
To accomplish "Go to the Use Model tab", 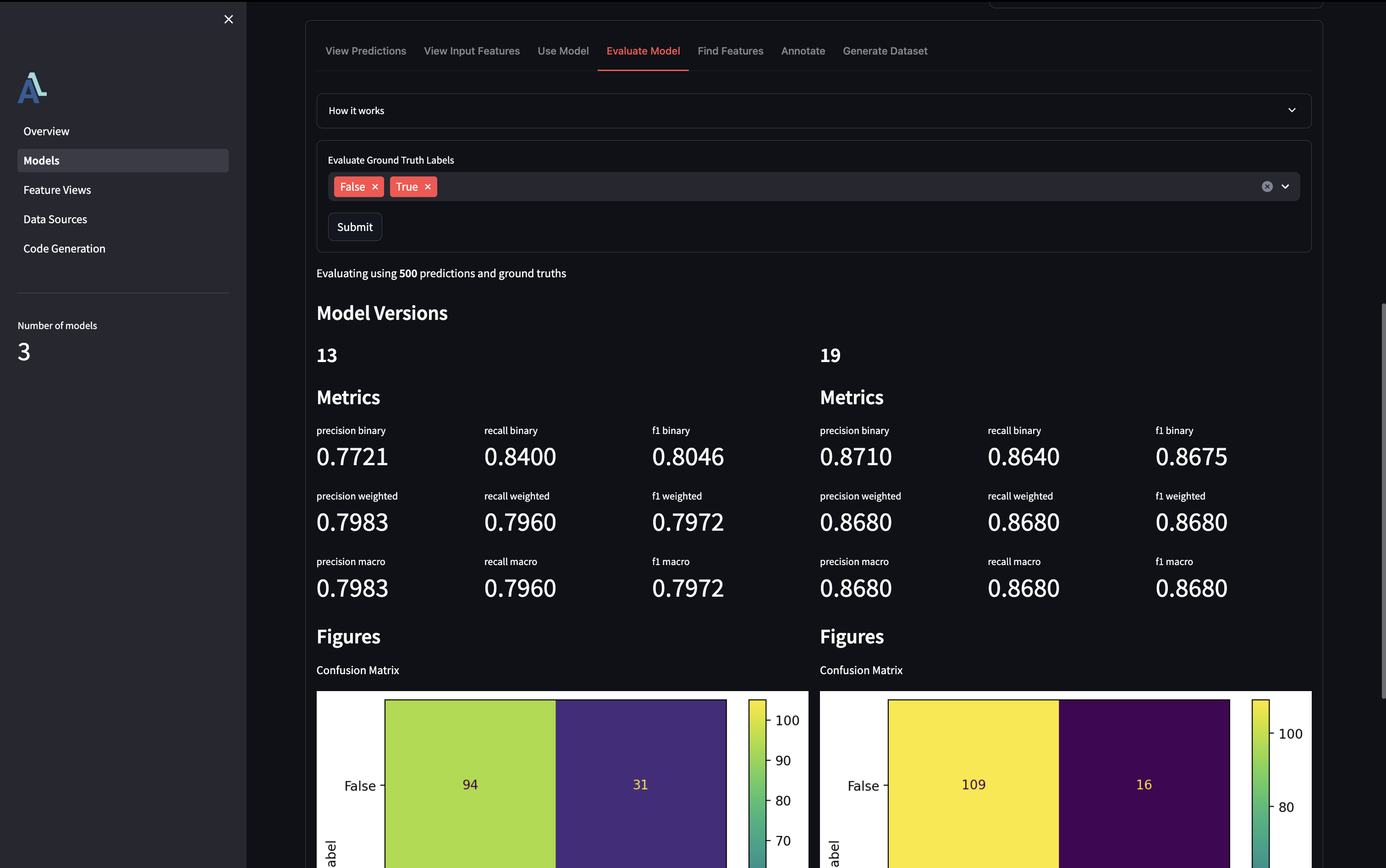I will pyautogui.click(x=563, y=51).
